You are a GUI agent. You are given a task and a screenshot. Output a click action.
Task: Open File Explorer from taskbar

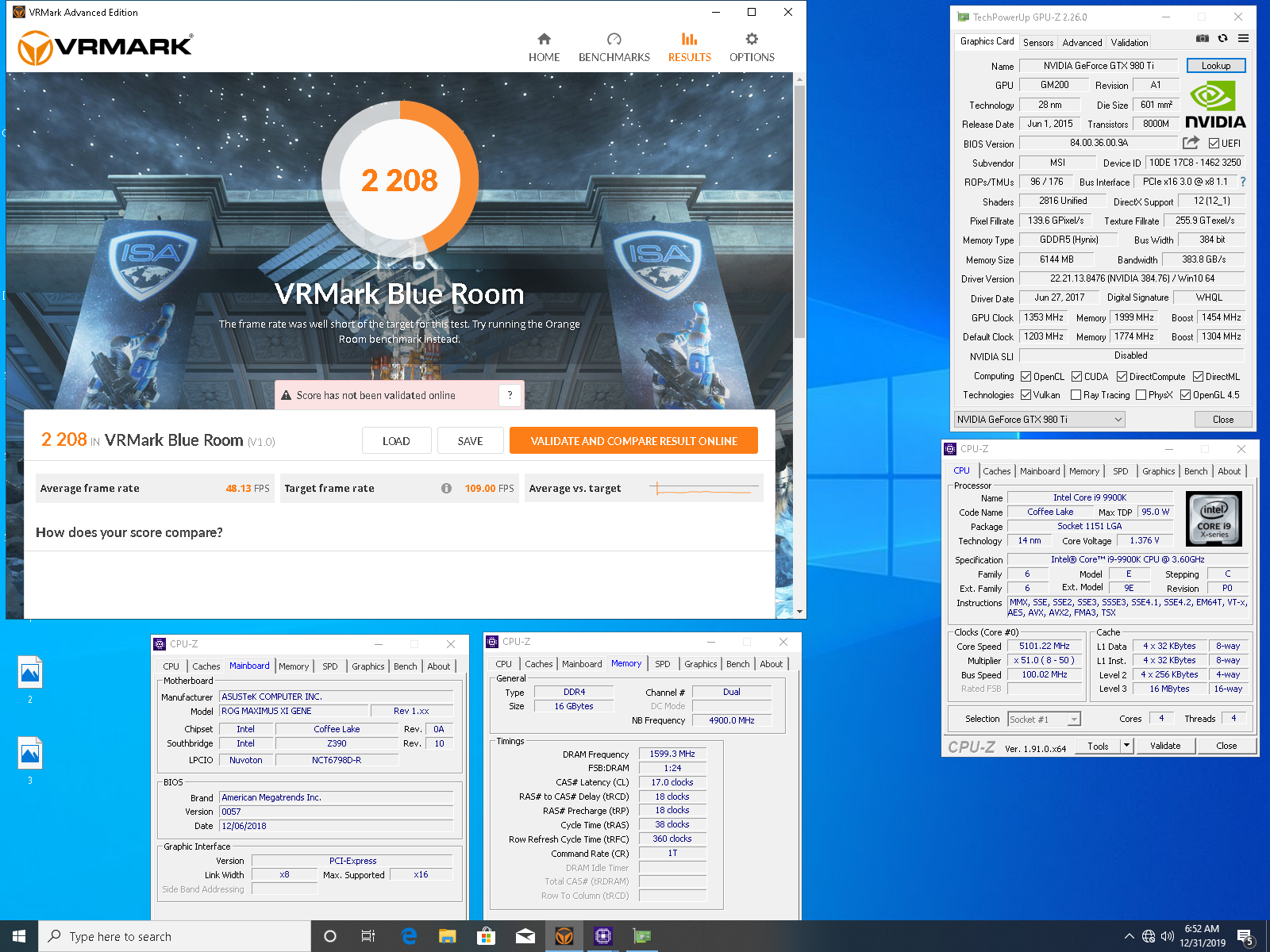click(x=448, y=936)
